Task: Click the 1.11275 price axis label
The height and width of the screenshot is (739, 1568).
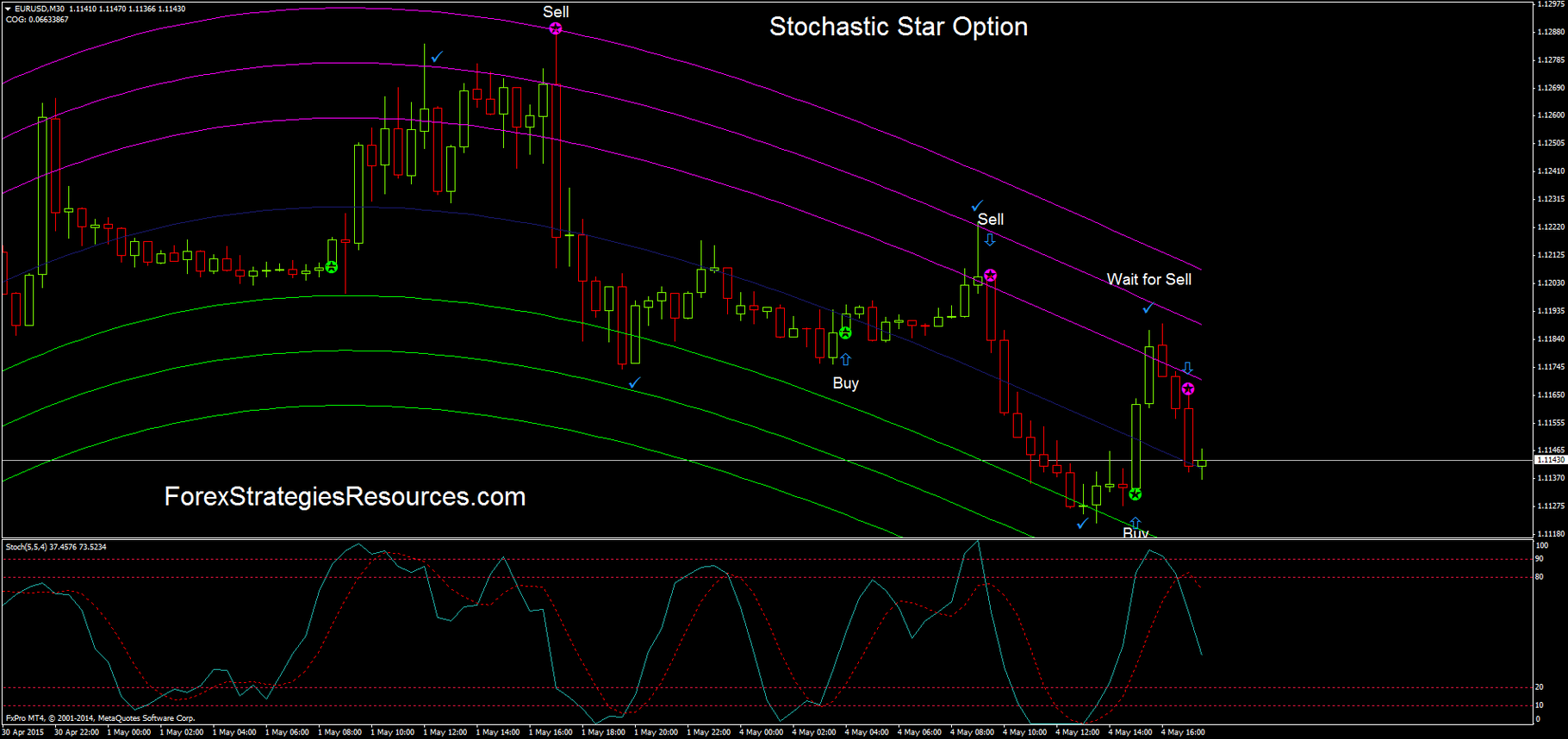Action: 1551,506
